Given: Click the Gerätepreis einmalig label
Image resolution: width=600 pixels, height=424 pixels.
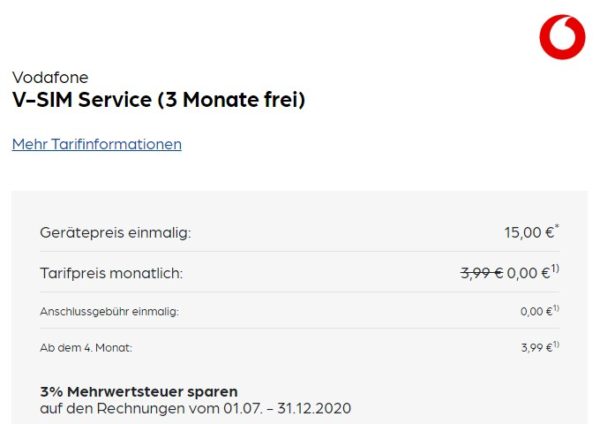Looking at the screenshot, I should (115, 233).
